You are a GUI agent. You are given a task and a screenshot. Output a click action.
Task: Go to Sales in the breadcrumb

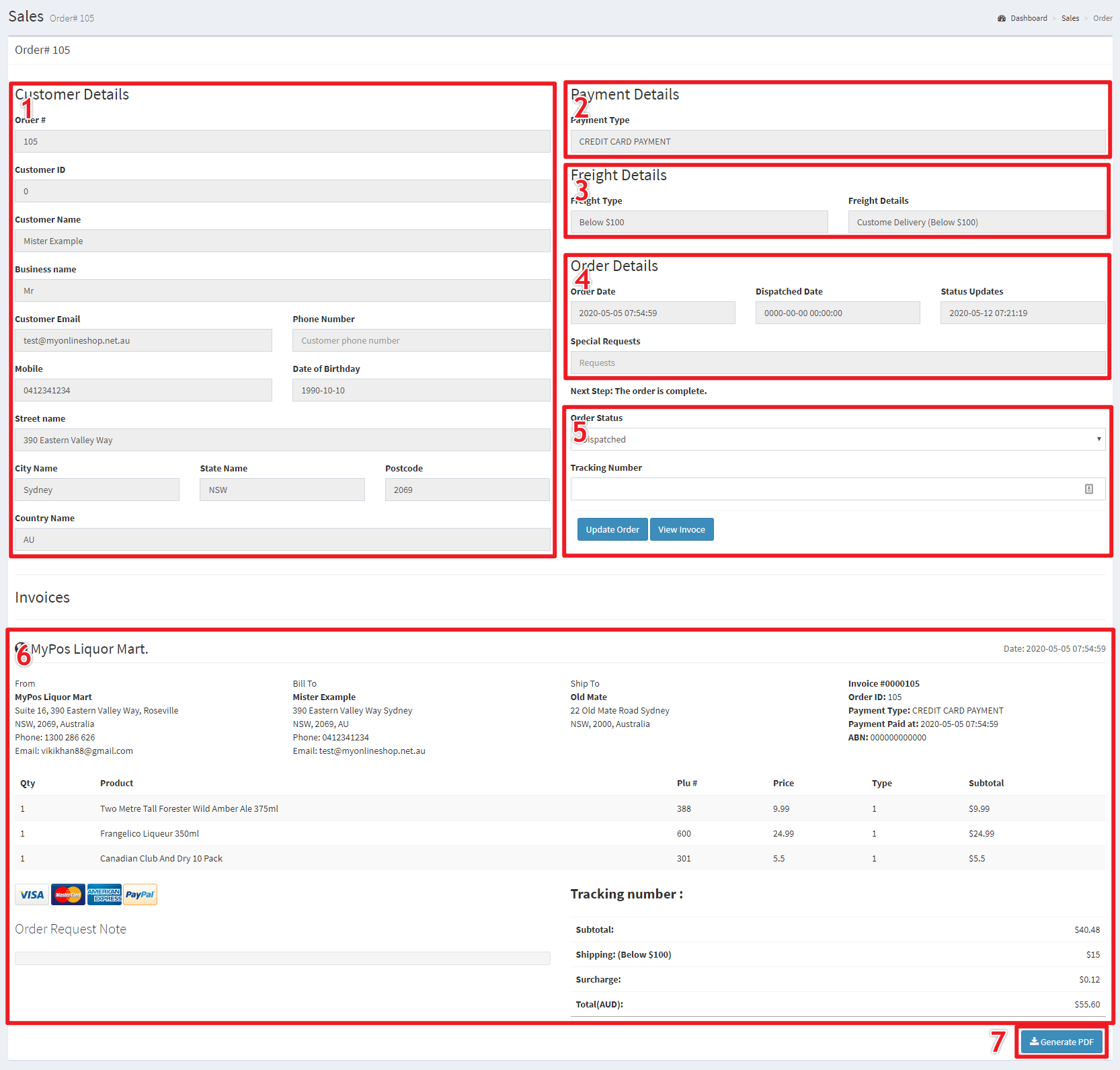1070,18
